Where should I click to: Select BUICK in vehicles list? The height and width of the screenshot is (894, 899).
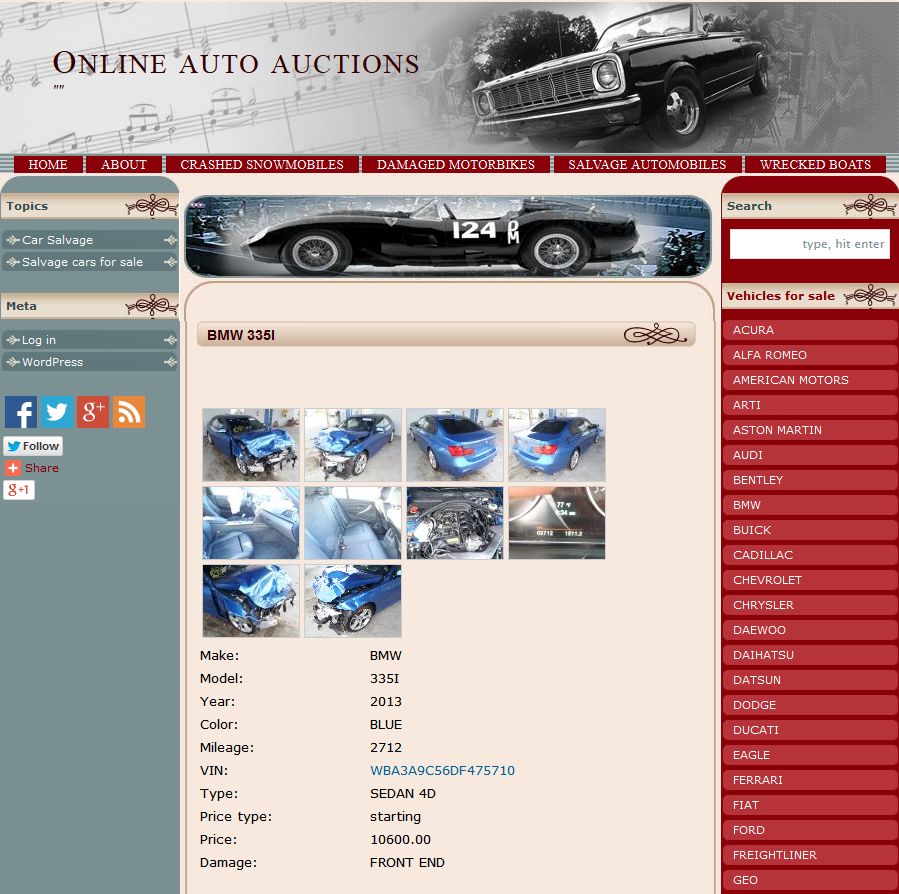[810, 530]
